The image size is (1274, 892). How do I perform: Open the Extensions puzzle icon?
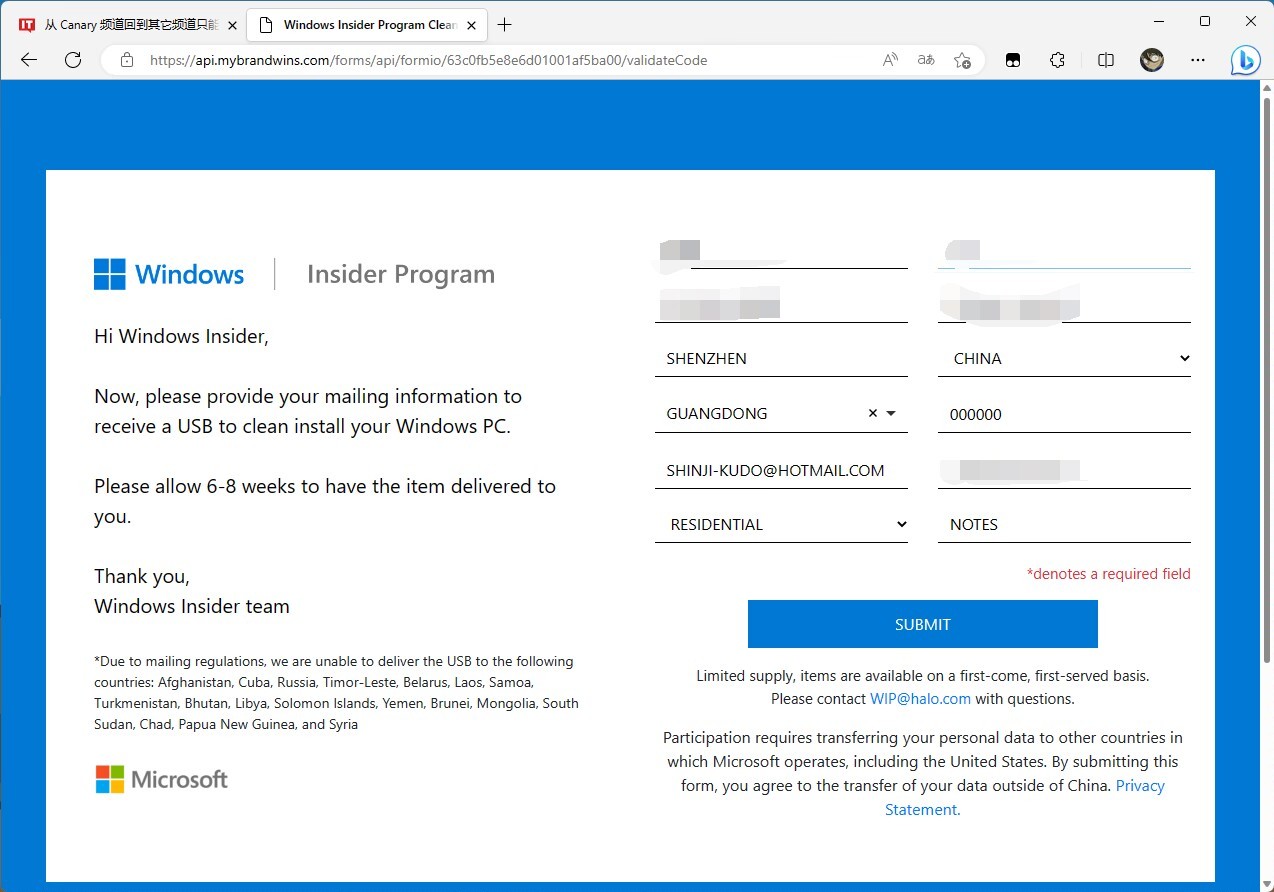[1057, 60]
